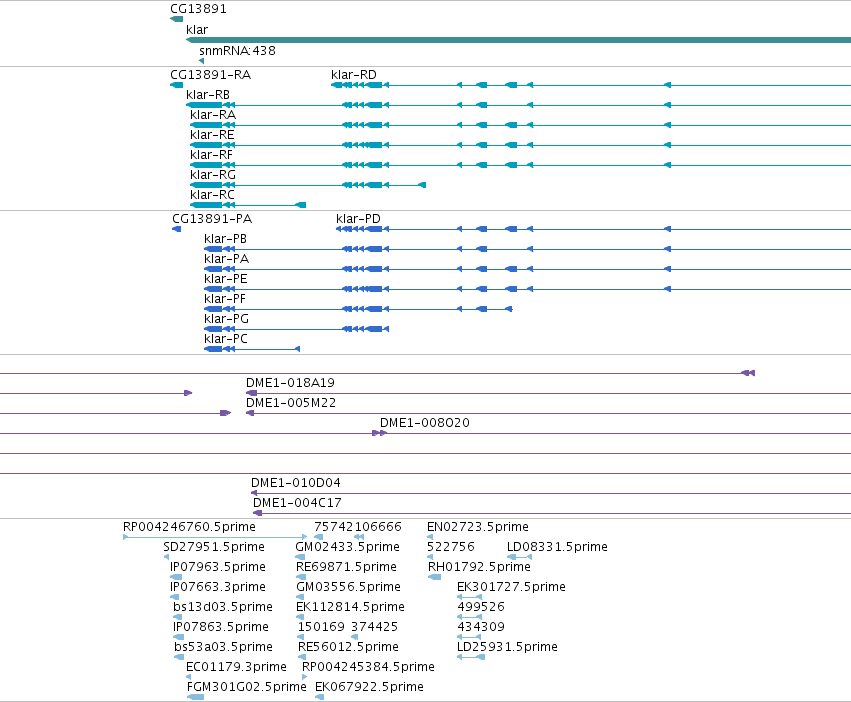Image resolution: width=851 pixels, height=702 pixels.
Task: Click the EK067922.5prime EST label
Action: [369, 687]
